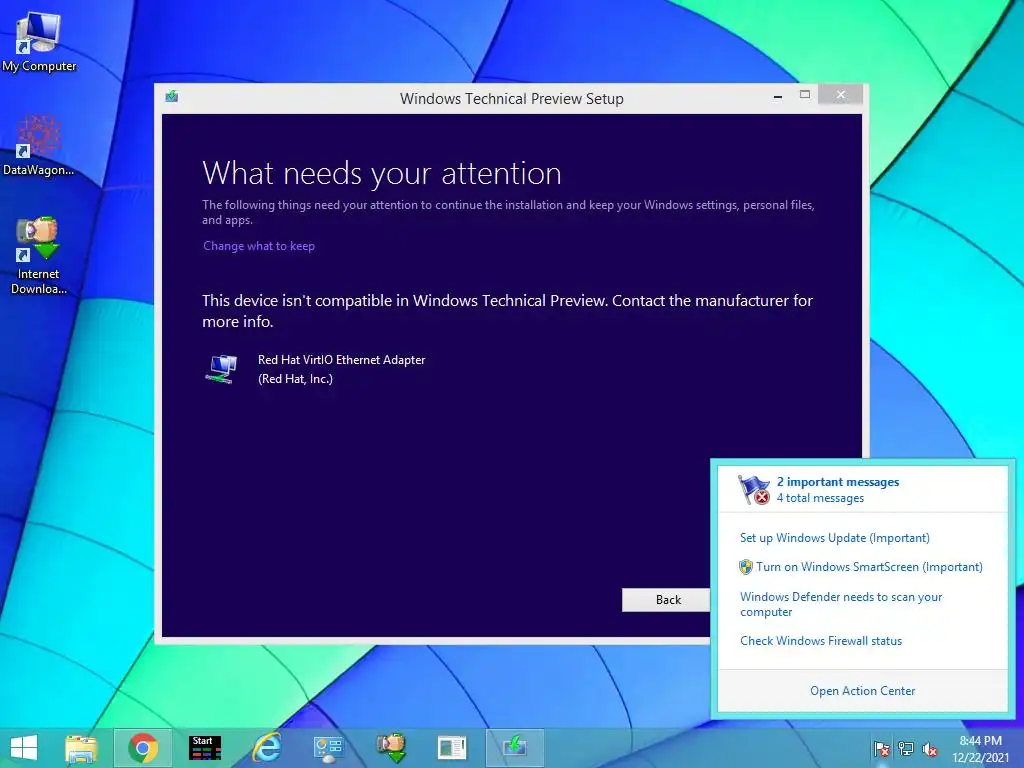The height and width of the screenshot is (768, 1024).
Task: Select the My Computer desktop icon
Action: click(39, 42)
